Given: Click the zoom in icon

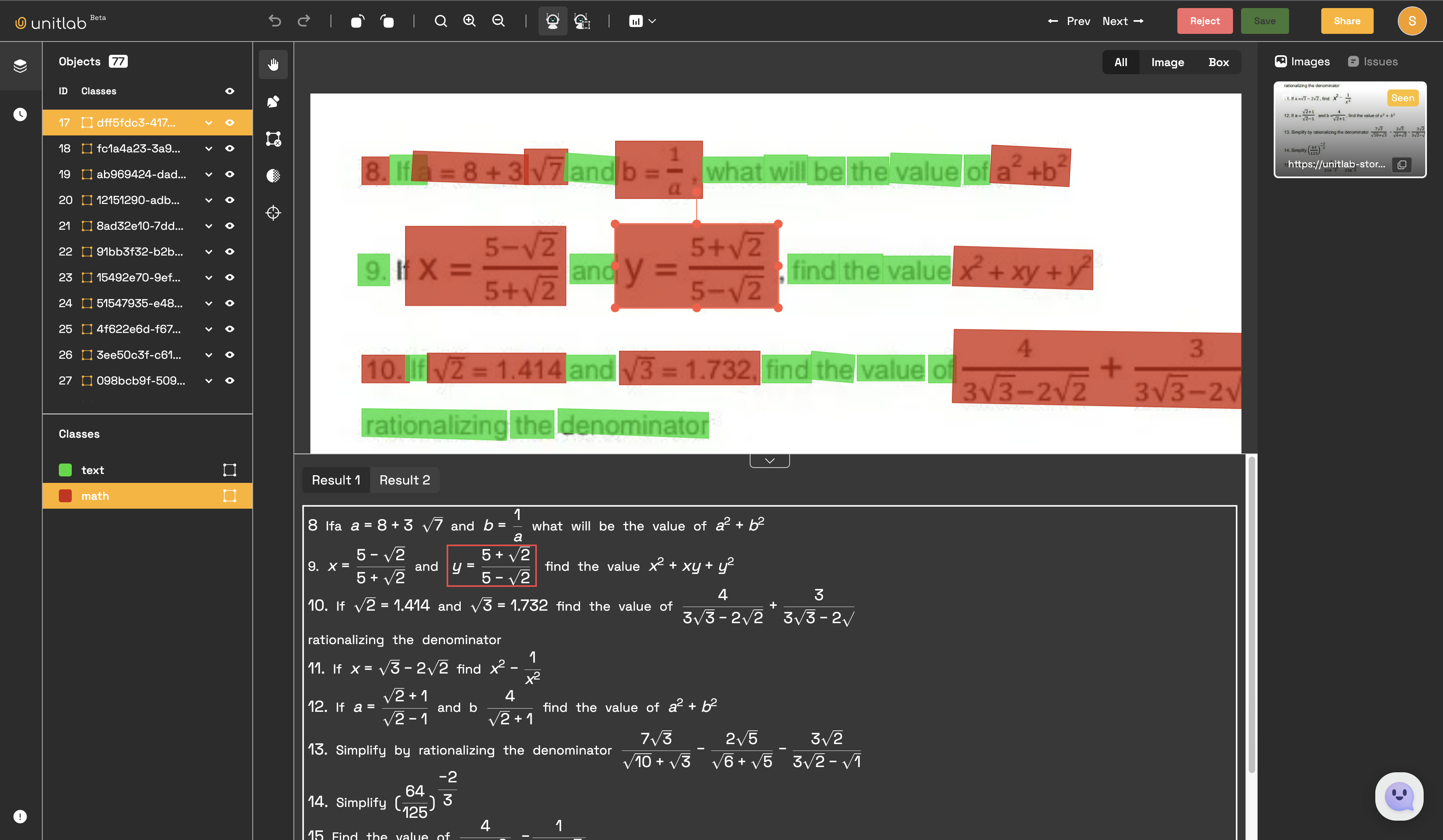Looking at the screenshot, I should [x=470, y=21].
